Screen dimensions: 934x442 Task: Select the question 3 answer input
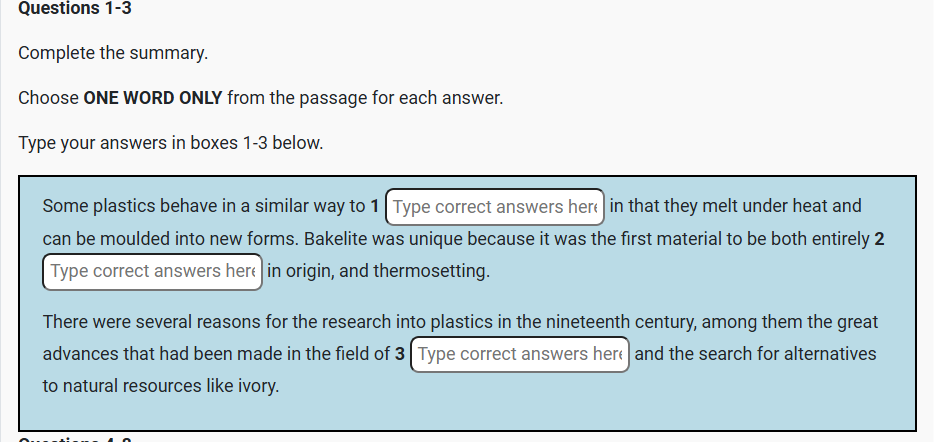pos(519,354)
